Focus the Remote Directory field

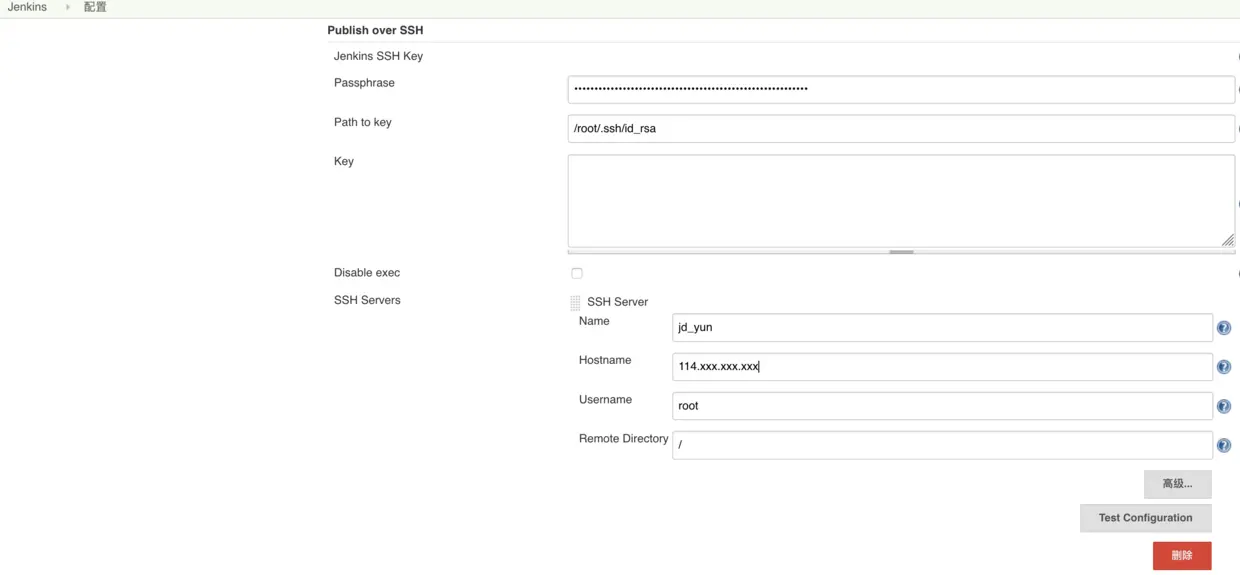point(942,445)
